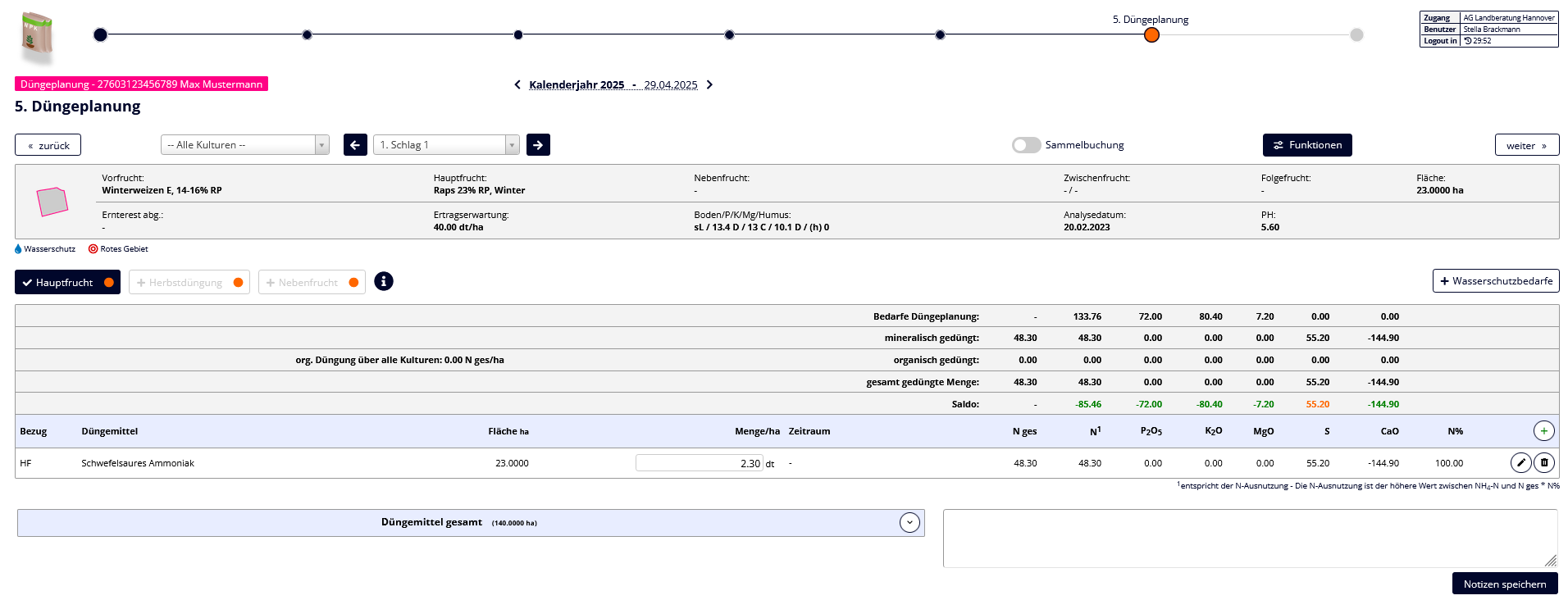Open the Schlag 1 dropdown

446,145
